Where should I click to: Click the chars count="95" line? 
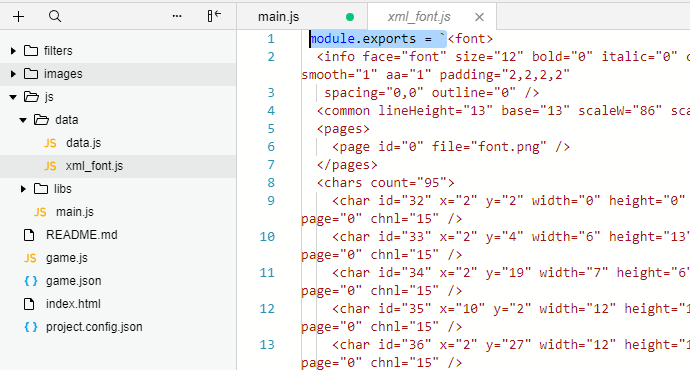[386, 183]
